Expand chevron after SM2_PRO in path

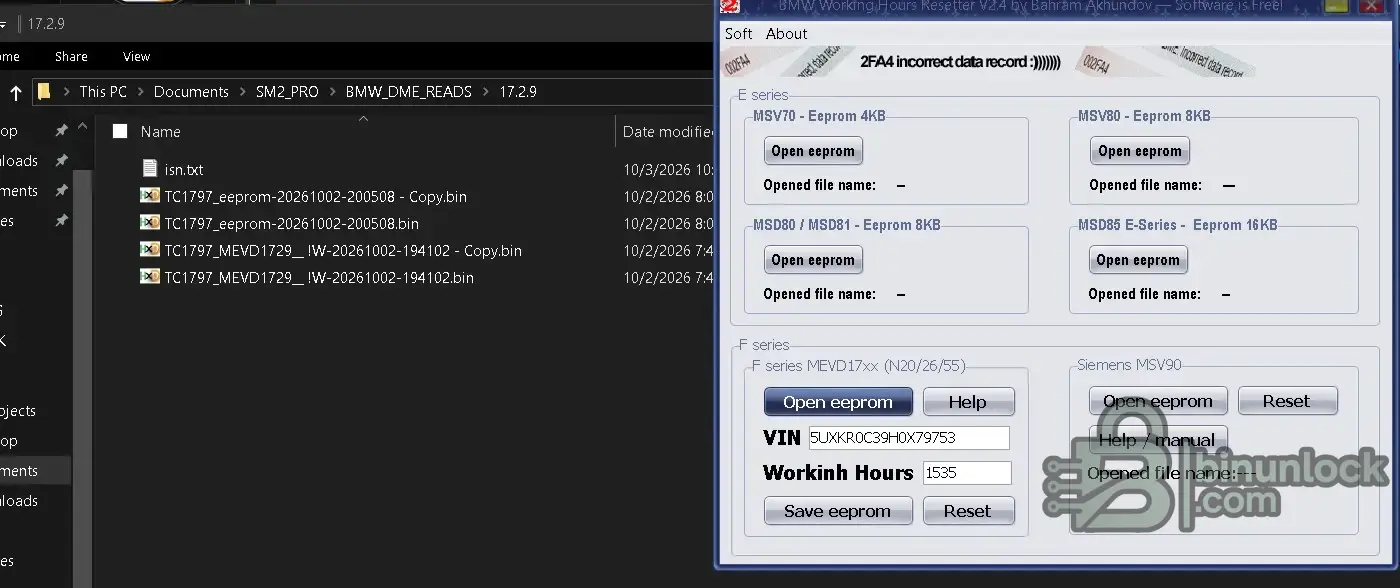(333, 92)
